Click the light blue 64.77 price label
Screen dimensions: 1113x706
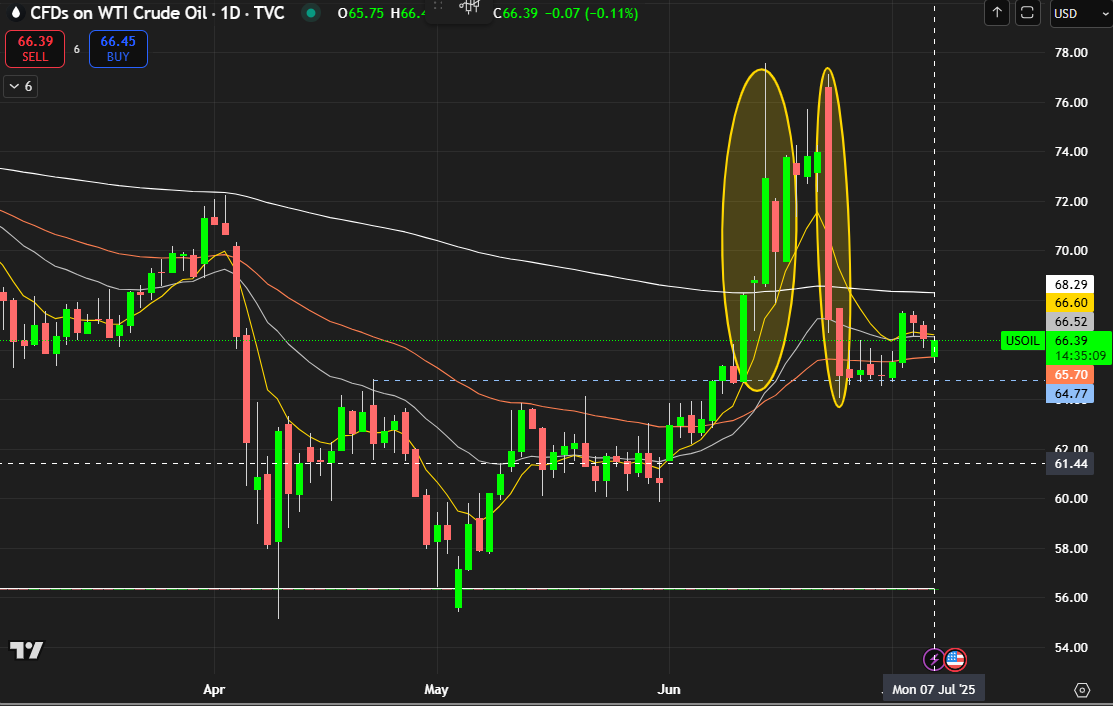pos(1070,393)
